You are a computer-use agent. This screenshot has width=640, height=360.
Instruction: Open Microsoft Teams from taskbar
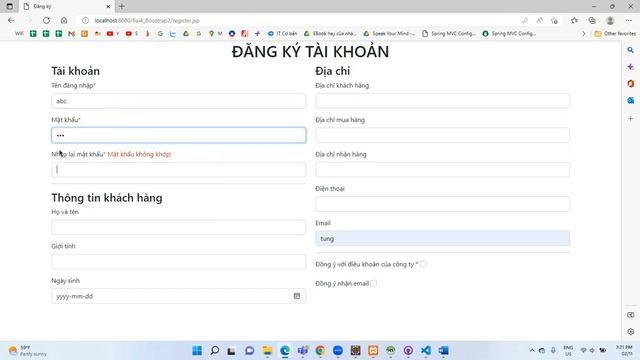(302, 351)
